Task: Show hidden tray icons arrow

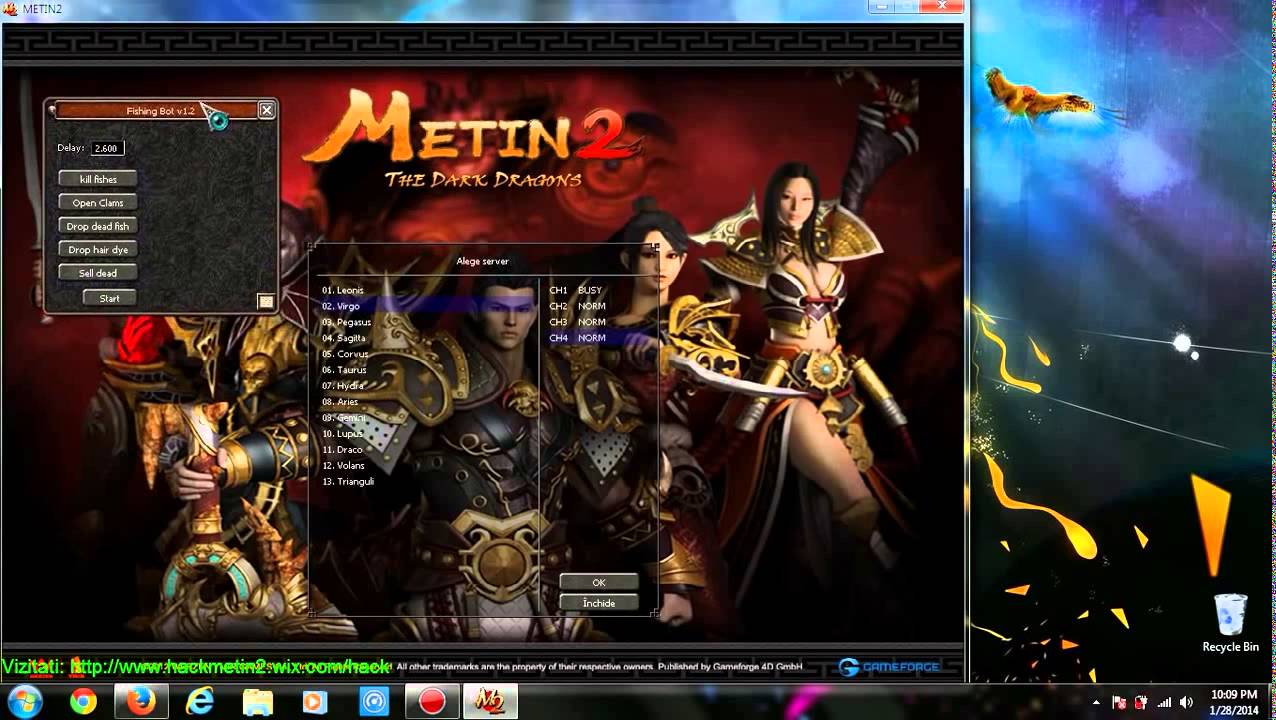Action: click(x=1096, y=703)
